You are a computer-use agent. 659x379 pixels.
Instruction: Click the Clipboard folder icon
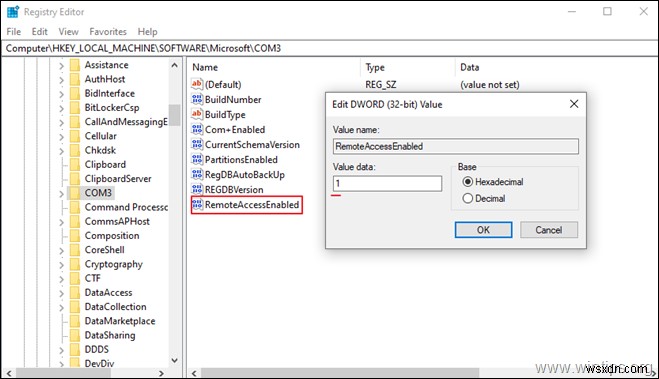pos(74,165)
